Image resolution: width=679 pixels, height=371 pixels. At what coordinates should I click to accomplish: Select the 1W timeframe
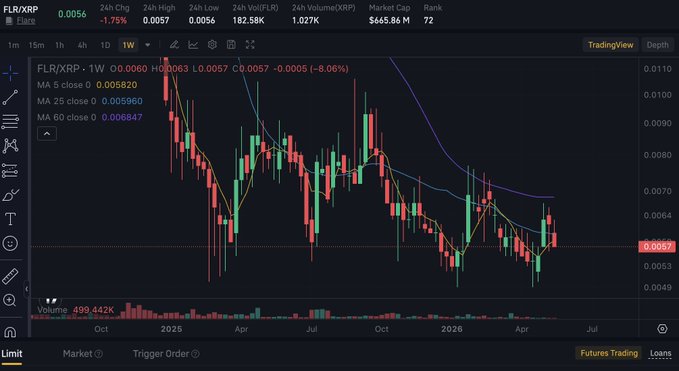(128, 45)
